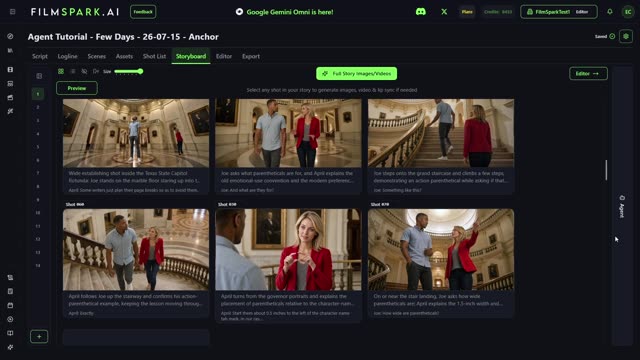Open project settings gear beside Saved
The height and width of the screenshot is (360, 640).
coord(626,36)
